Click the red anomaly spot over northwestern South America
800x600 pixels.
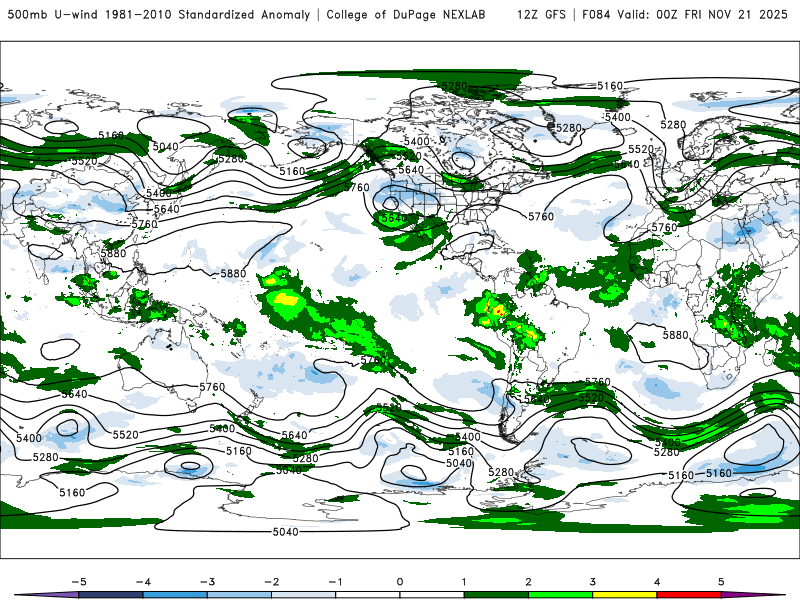tap(498, 311)
